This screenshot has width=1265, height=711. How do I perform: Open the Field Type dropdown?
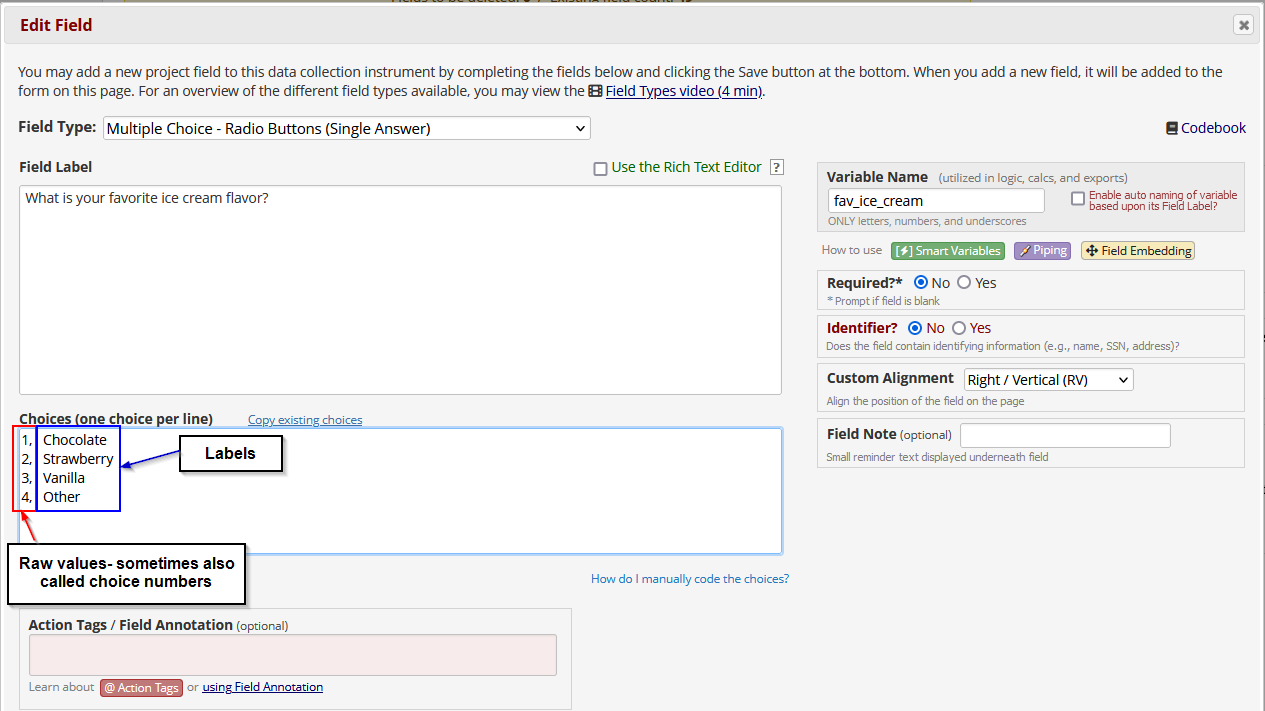pyautogui.click(x=346, y=128)
